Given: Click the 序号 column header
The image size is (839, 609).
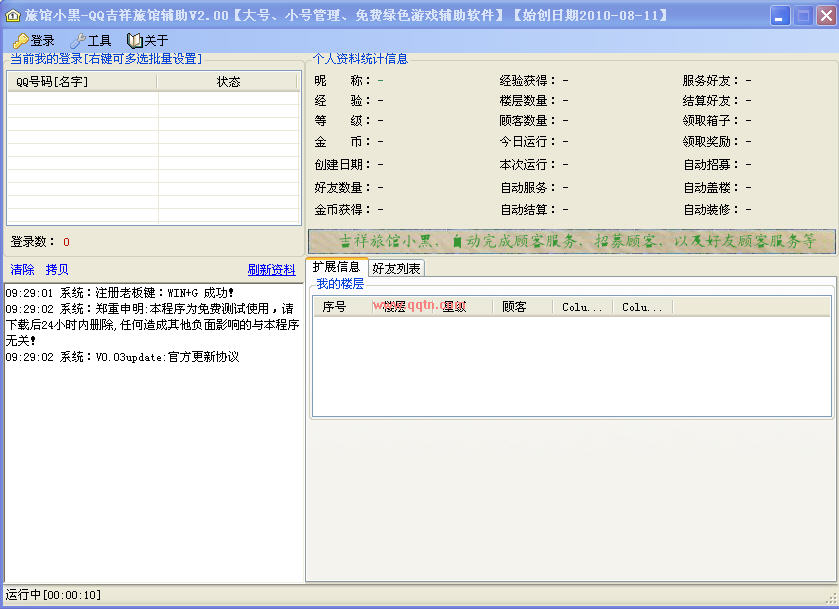Looking at the screenshot, I should (342, 307).
